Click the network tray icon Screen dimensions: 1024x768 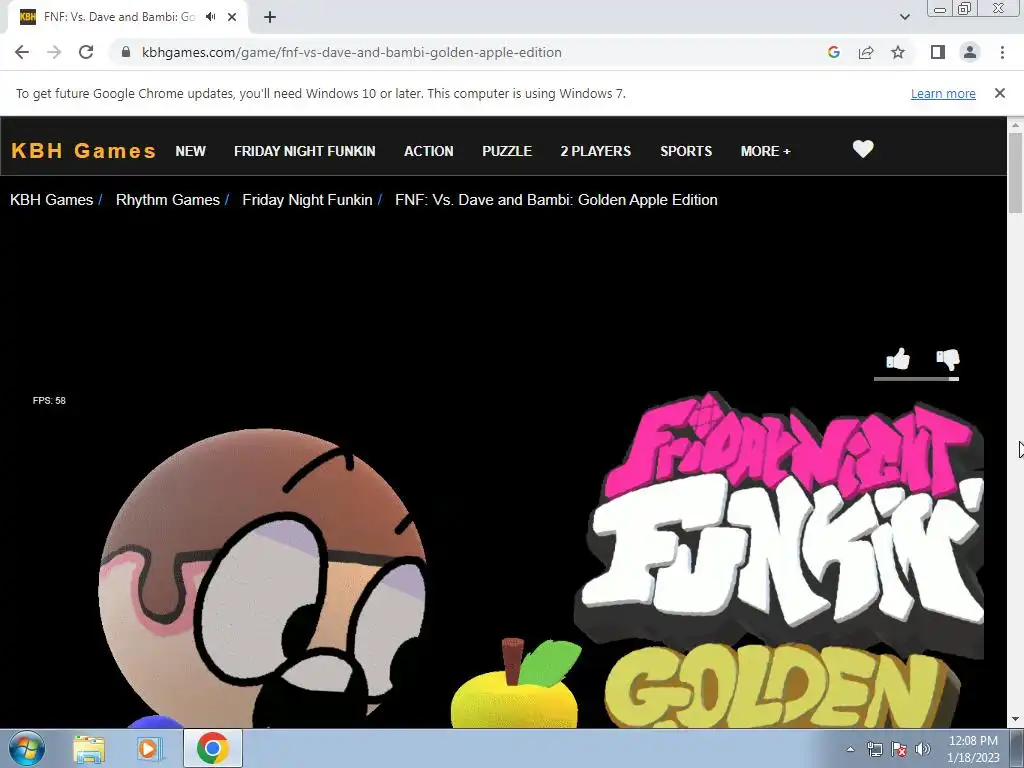point(874,749)
